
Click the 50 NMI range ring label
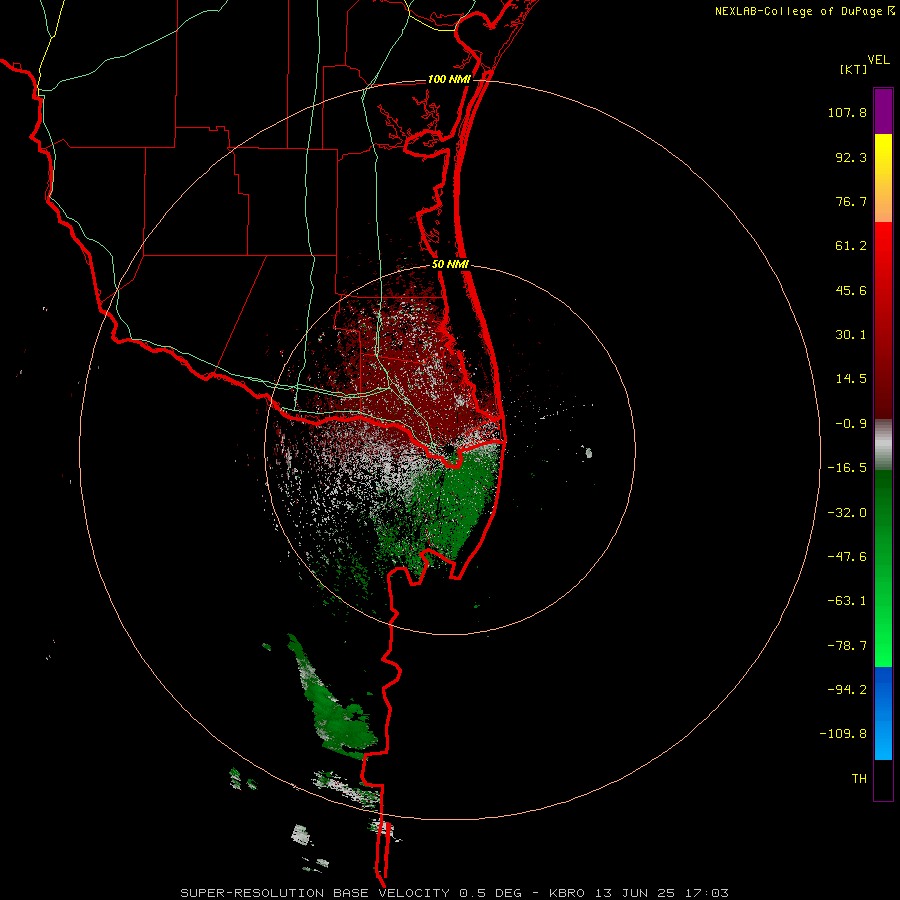point(451,265)
